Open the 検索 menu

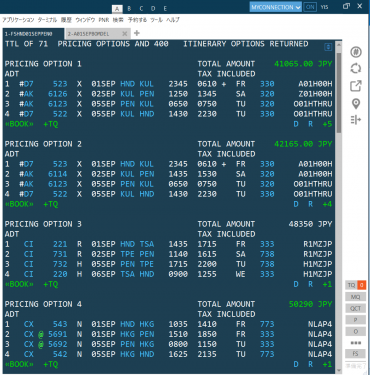click(x=118, y=20)
